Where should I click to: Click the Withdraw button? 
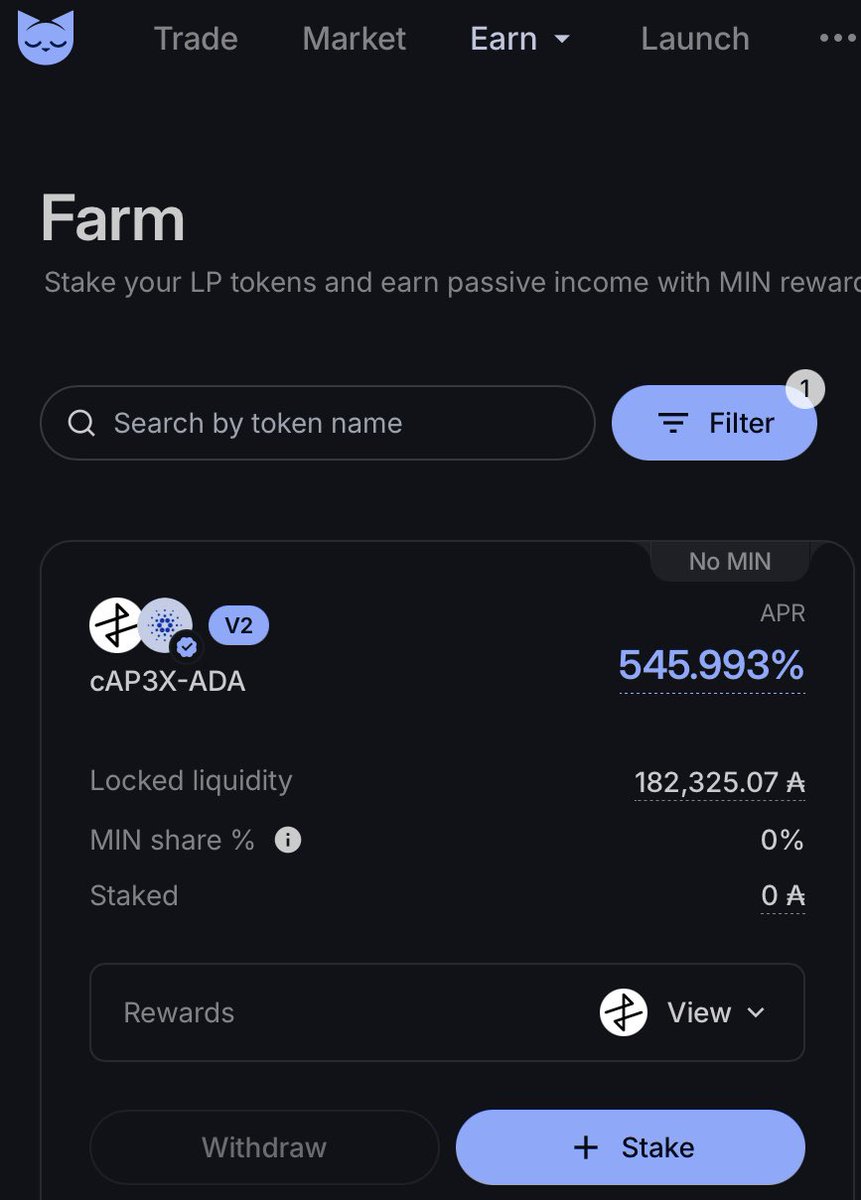264,1147
